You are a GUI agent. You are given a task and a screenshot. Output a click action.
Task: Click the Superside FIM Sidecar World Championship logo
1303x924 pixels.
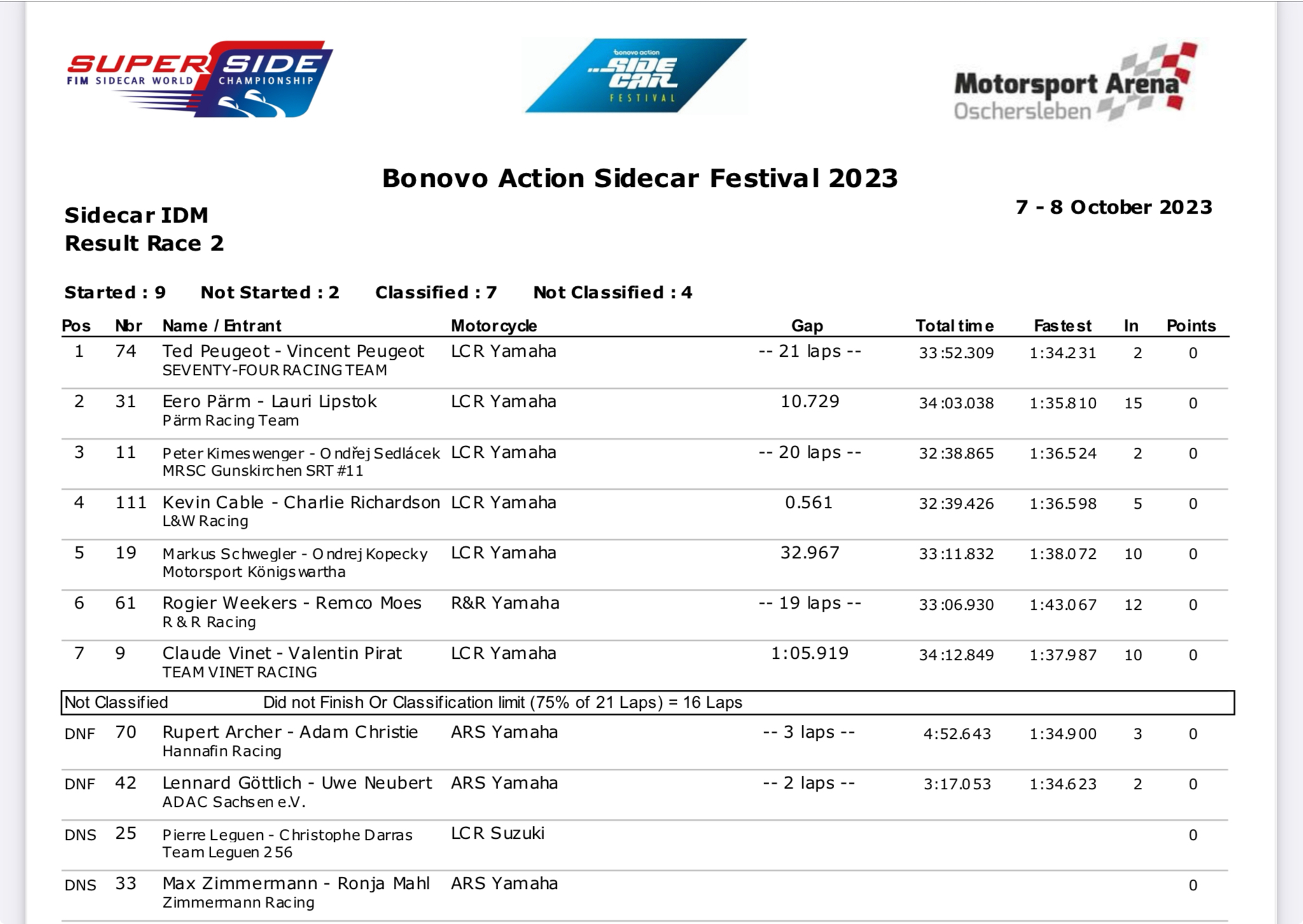click(200, 79)
